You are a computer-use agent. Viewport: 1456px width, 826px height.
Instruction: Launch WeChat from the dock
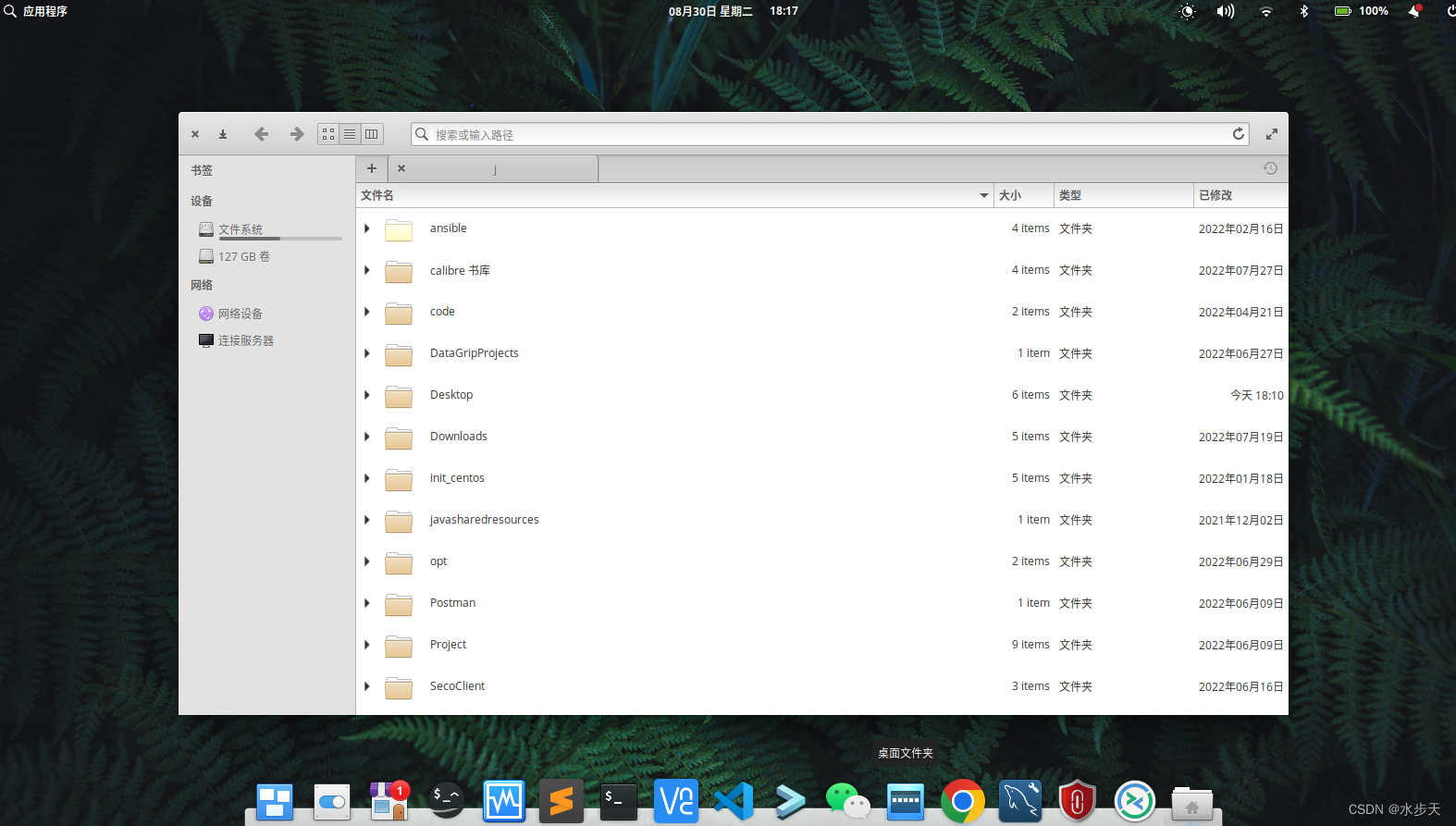pyautogui.click(x=848, y=802)
